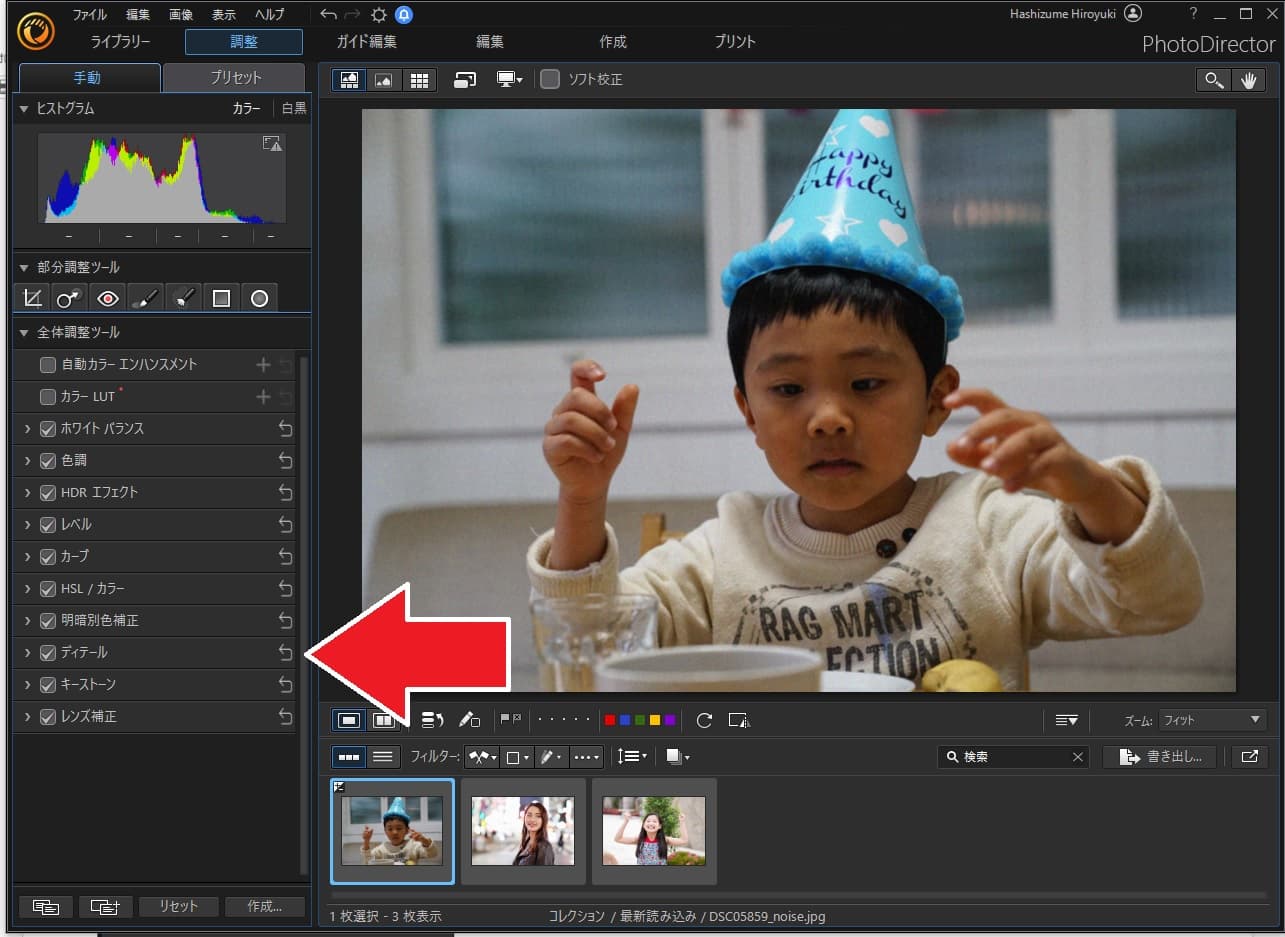Select the pan hand tool
This screenshot has height=937, width=1285.
coord(1249,80)
